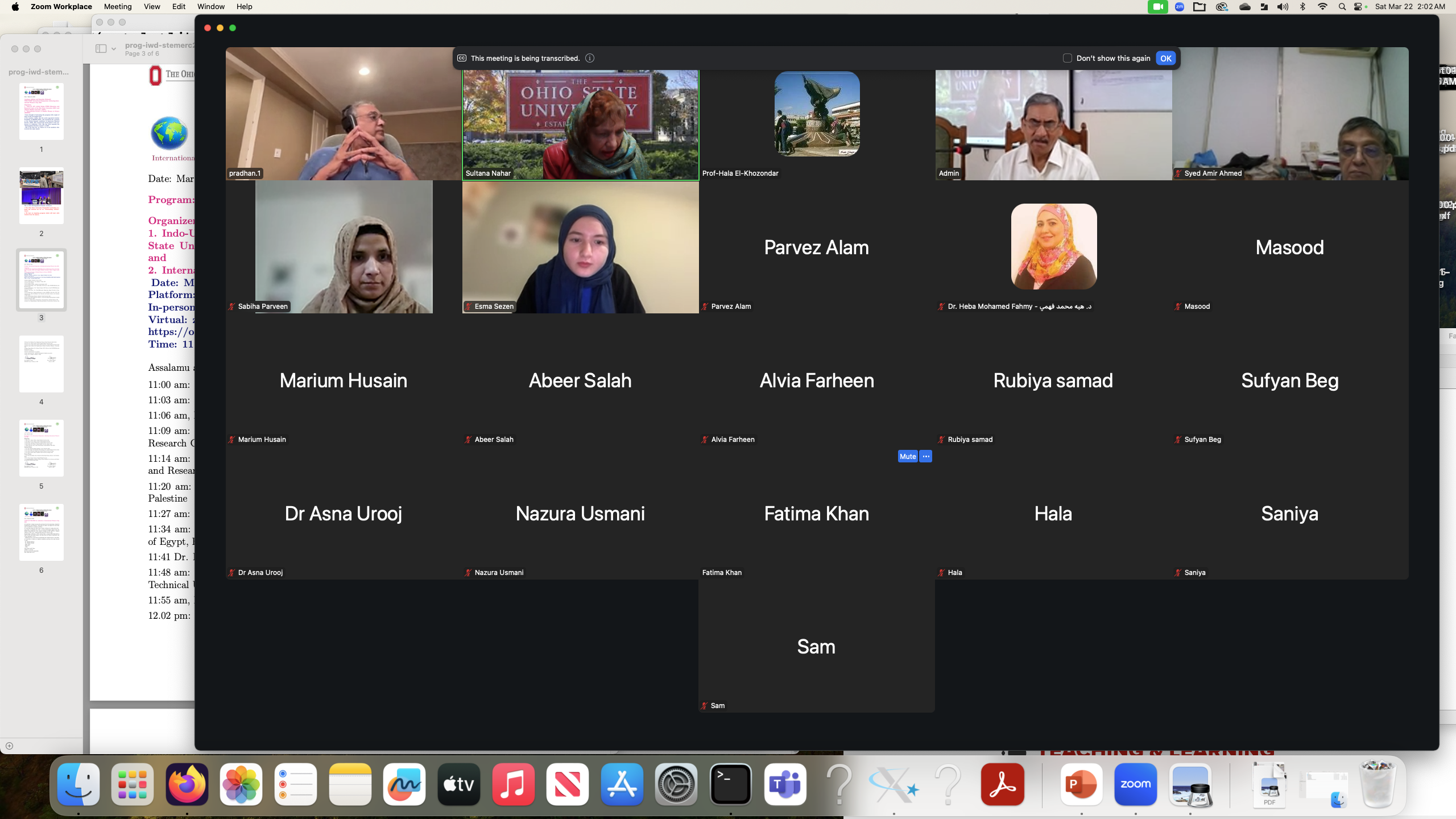
Task: Select Esma Sezen's video tile
Action: pyautogui.click(x=580, y=247)
